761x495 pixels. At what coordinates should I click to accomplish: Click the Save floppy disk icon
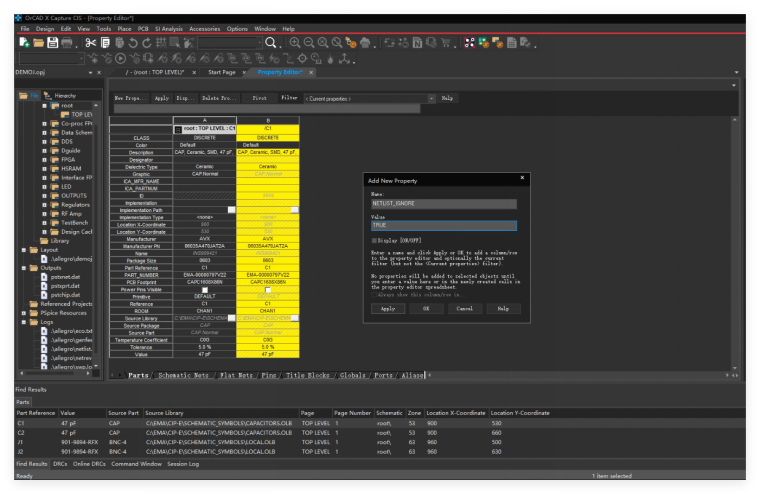[52, 43]
